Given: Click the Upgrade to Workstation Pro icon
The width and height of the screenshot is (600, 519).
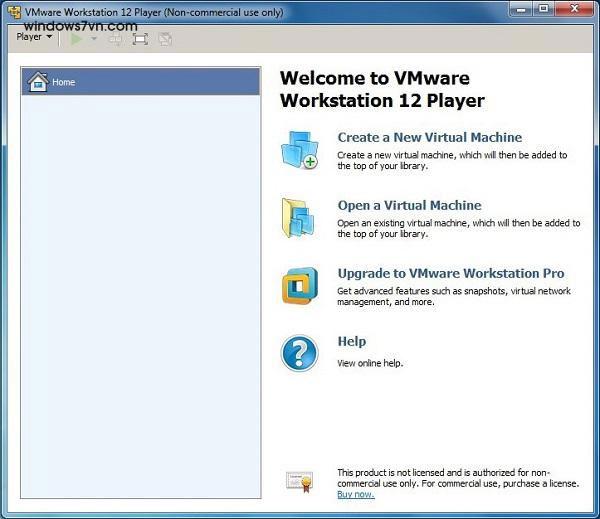Looking at the screenshot, I should (x=298, y=286).
